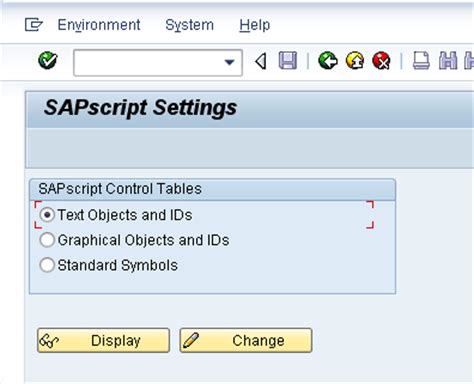Select Text Objects and IDs radio button
This screenshot has width=474, height=384.
[x=47, y=215]
